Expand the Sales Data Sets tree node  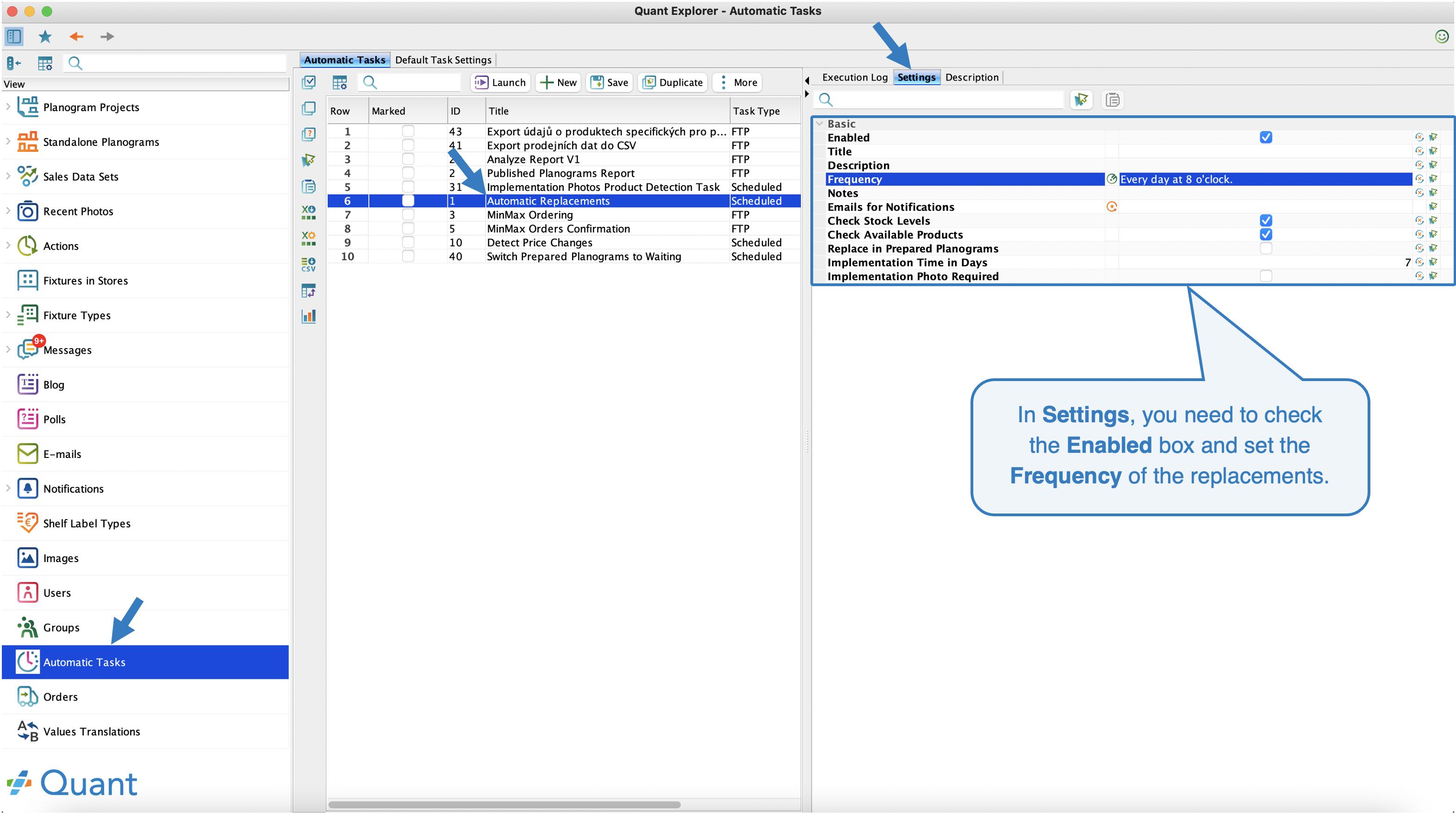8,176
